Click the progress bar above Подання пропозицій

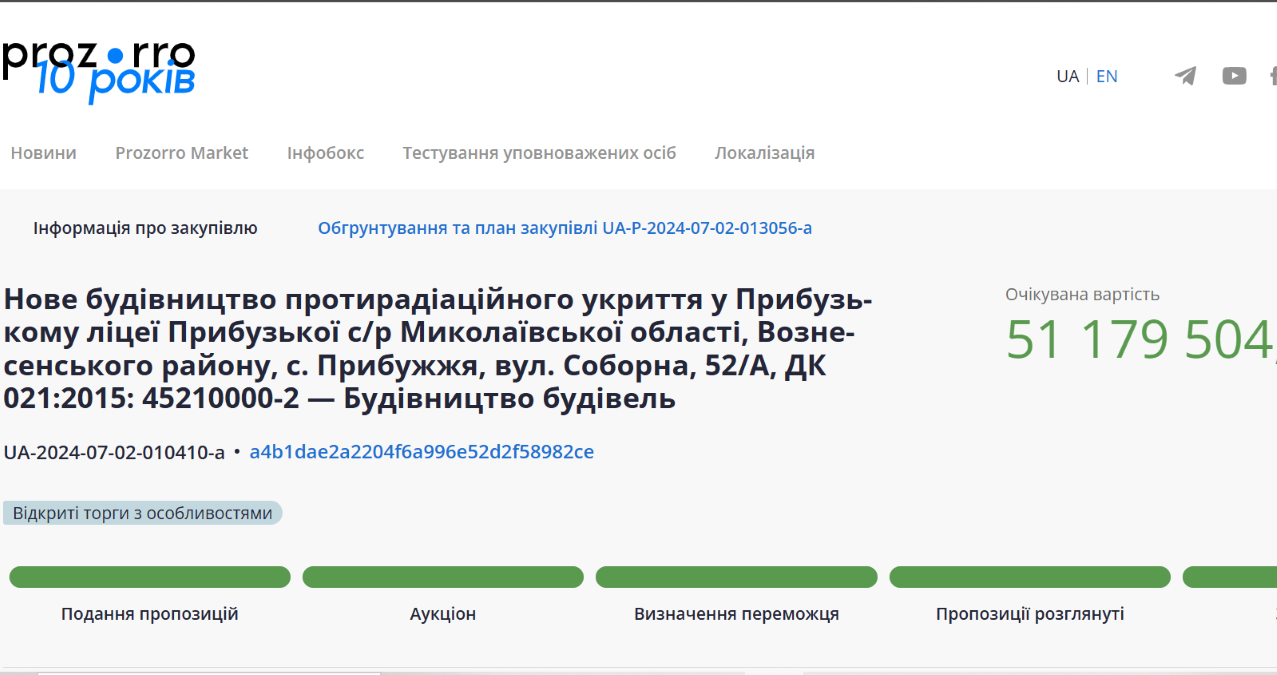(150, 577)
